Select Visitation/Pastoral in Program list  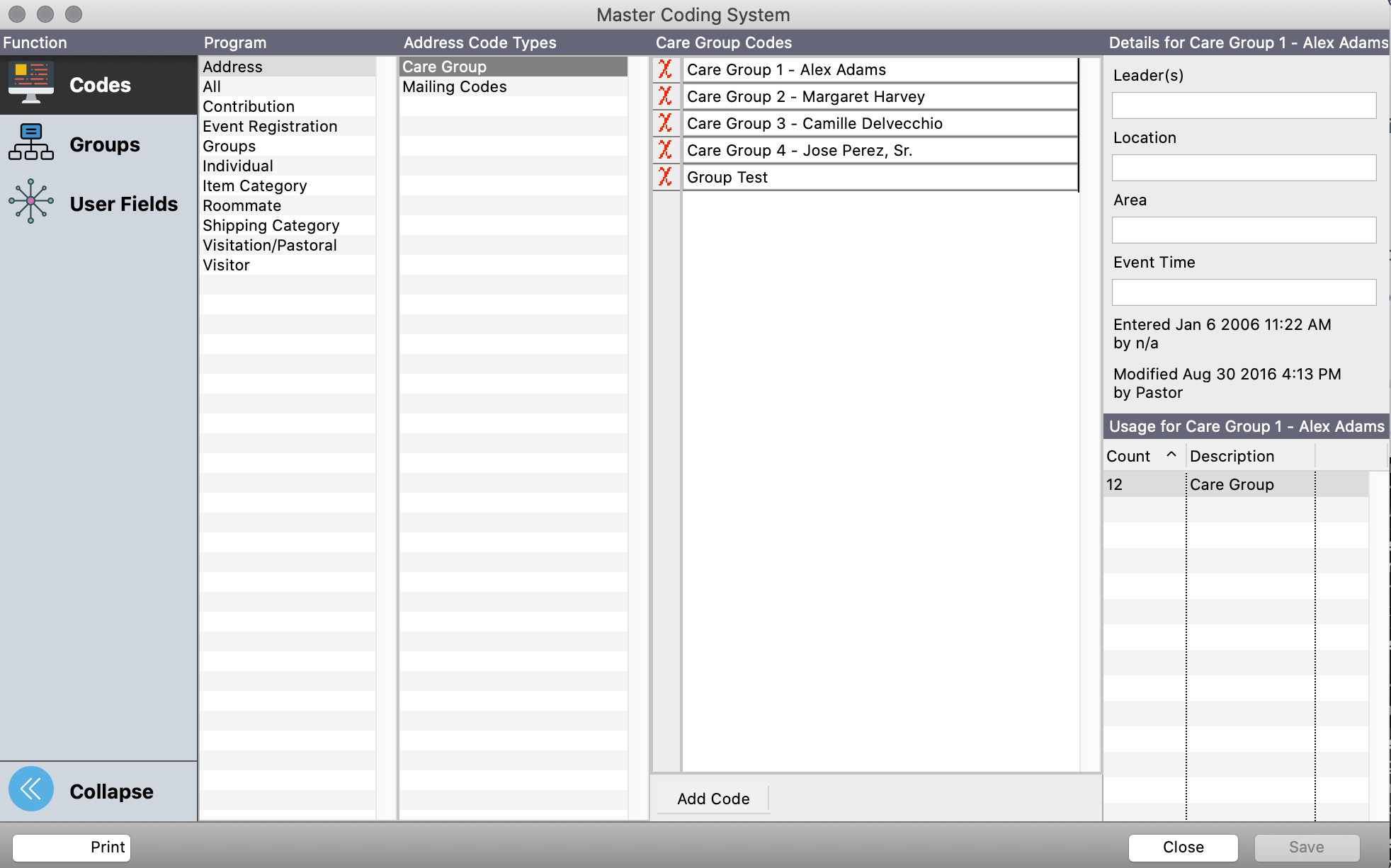tap(270, 245)
